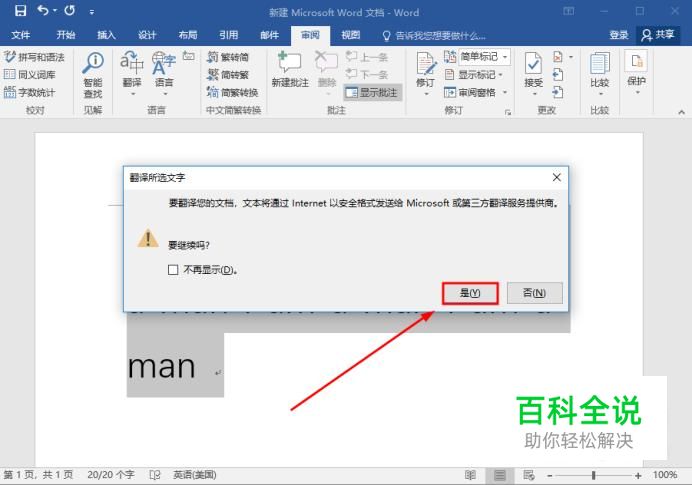
Task: Switch to web layout view
Action: click(x=529, y=475)
